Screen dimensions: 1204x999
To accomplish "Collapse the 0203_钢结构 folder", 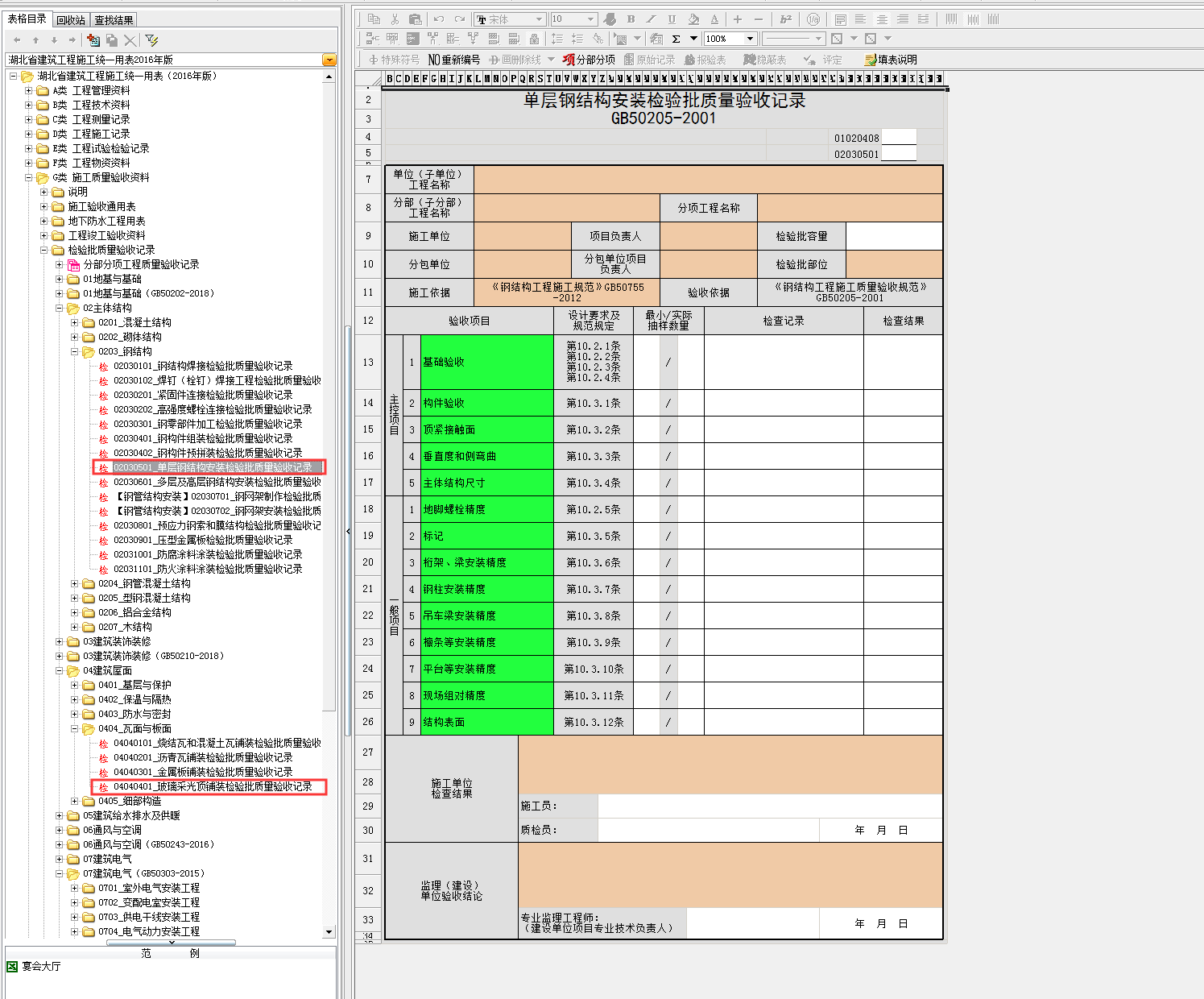I will pyautogui.click(x=75, y=351).
